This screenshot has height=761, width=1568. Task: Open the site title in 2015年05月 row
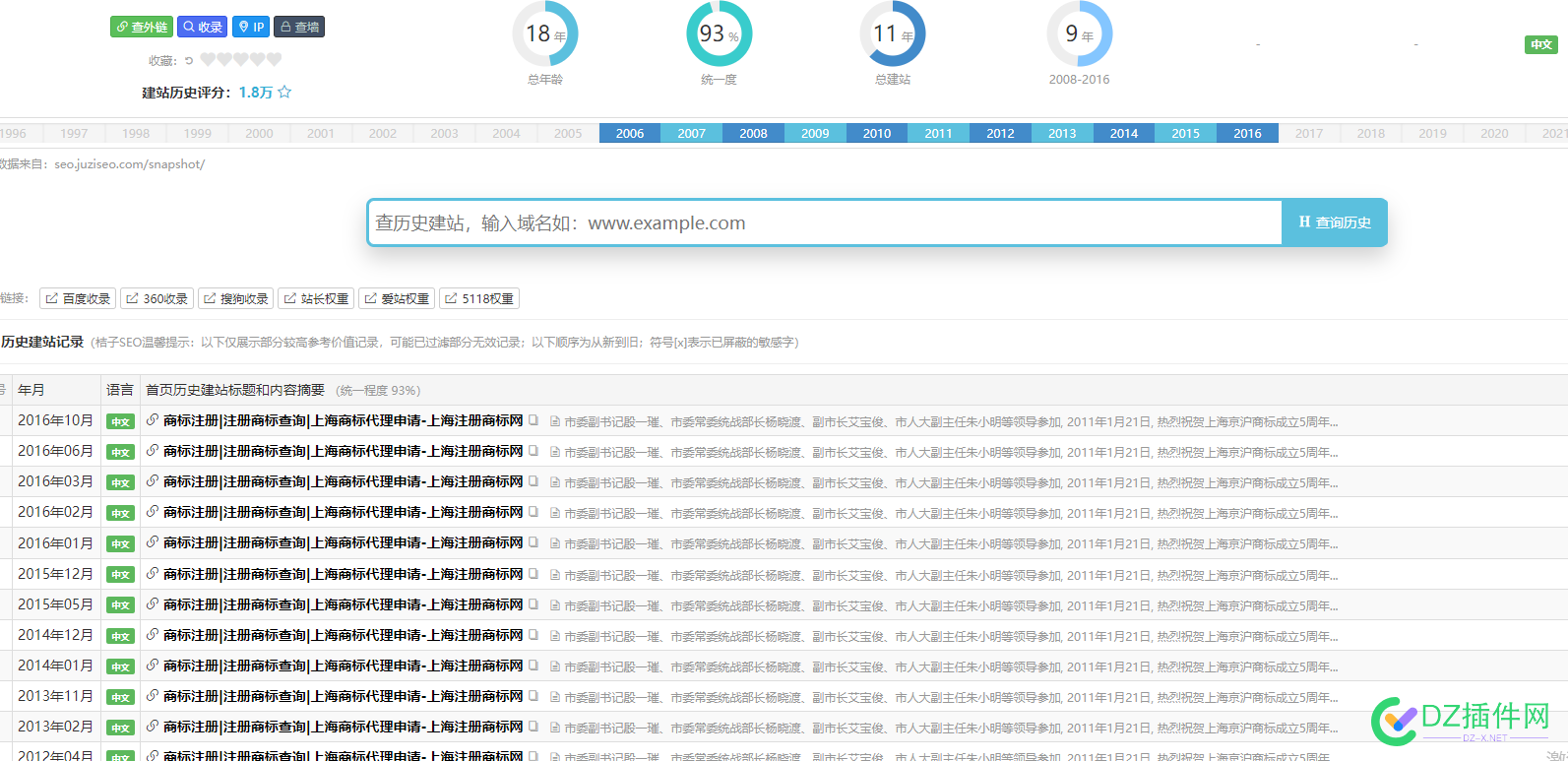[x=344, y=604]
